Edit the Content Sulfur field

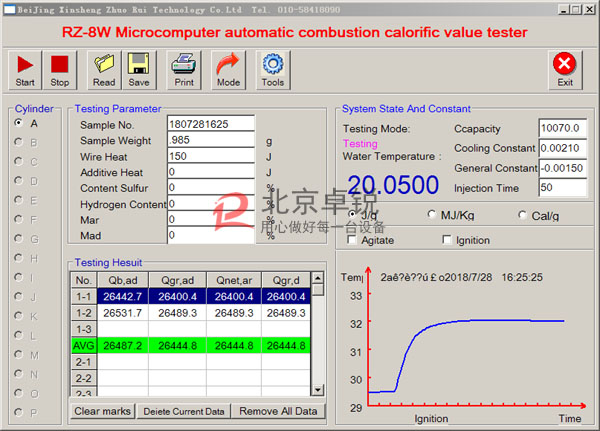click(x=211, y=187)
